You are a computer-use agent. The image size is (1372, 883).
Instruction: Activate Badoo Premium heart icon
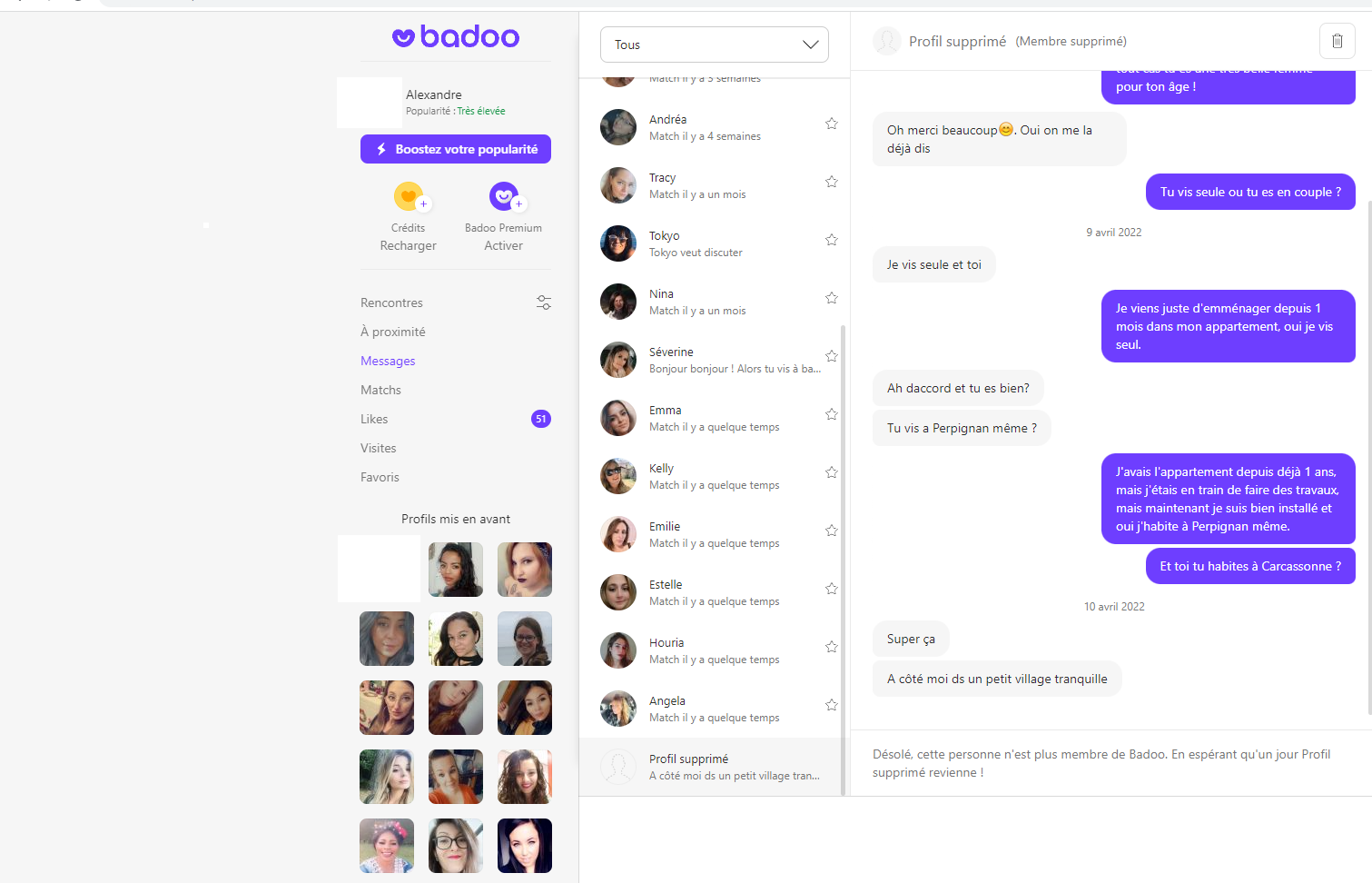(x=504, y=196)
